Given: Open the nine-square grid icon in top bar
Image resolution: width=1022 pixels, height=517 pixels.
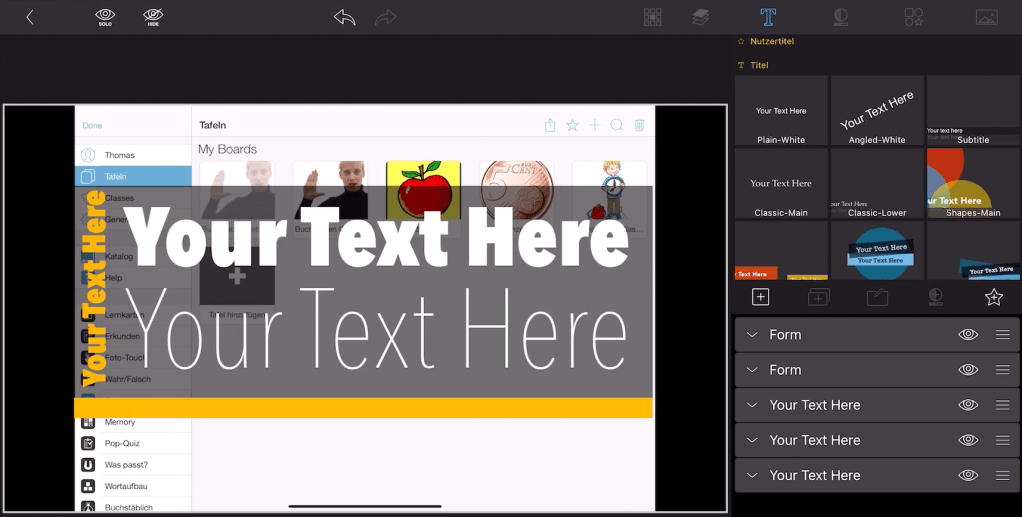Looking at the screenshot, I should pos(652,17).
